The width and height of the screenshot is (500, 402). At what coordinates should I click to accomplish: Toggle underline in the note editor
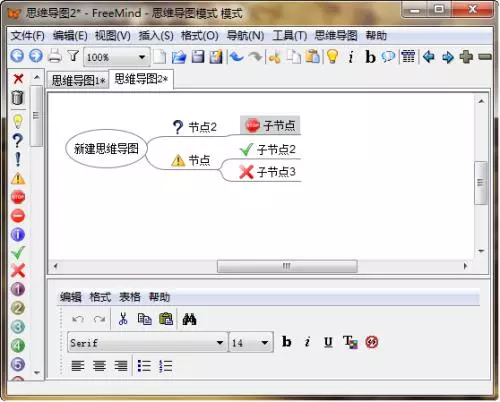328,342
